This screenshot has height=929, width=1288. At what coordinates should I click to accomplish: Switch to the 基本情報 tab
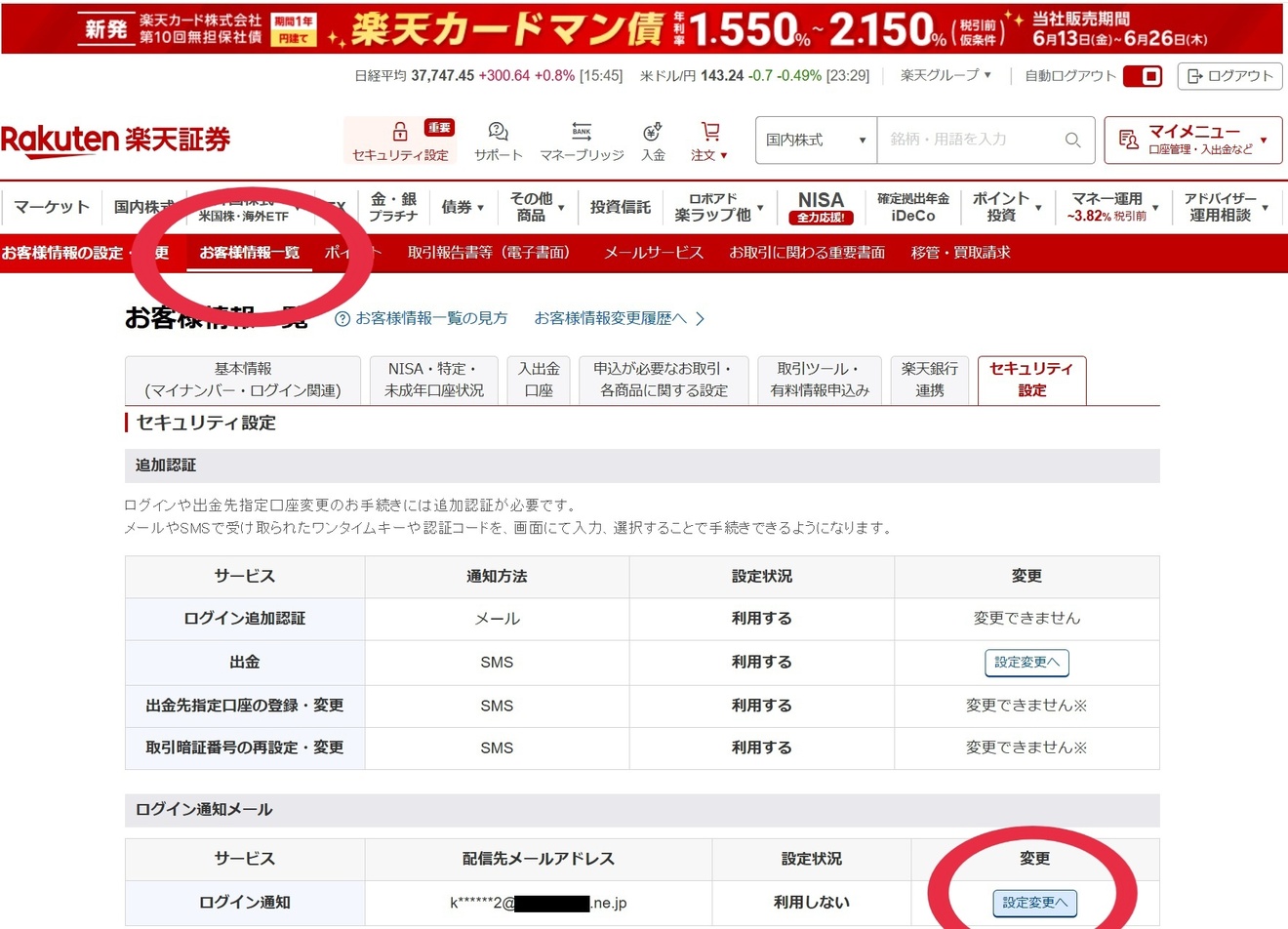coord(243,380)
